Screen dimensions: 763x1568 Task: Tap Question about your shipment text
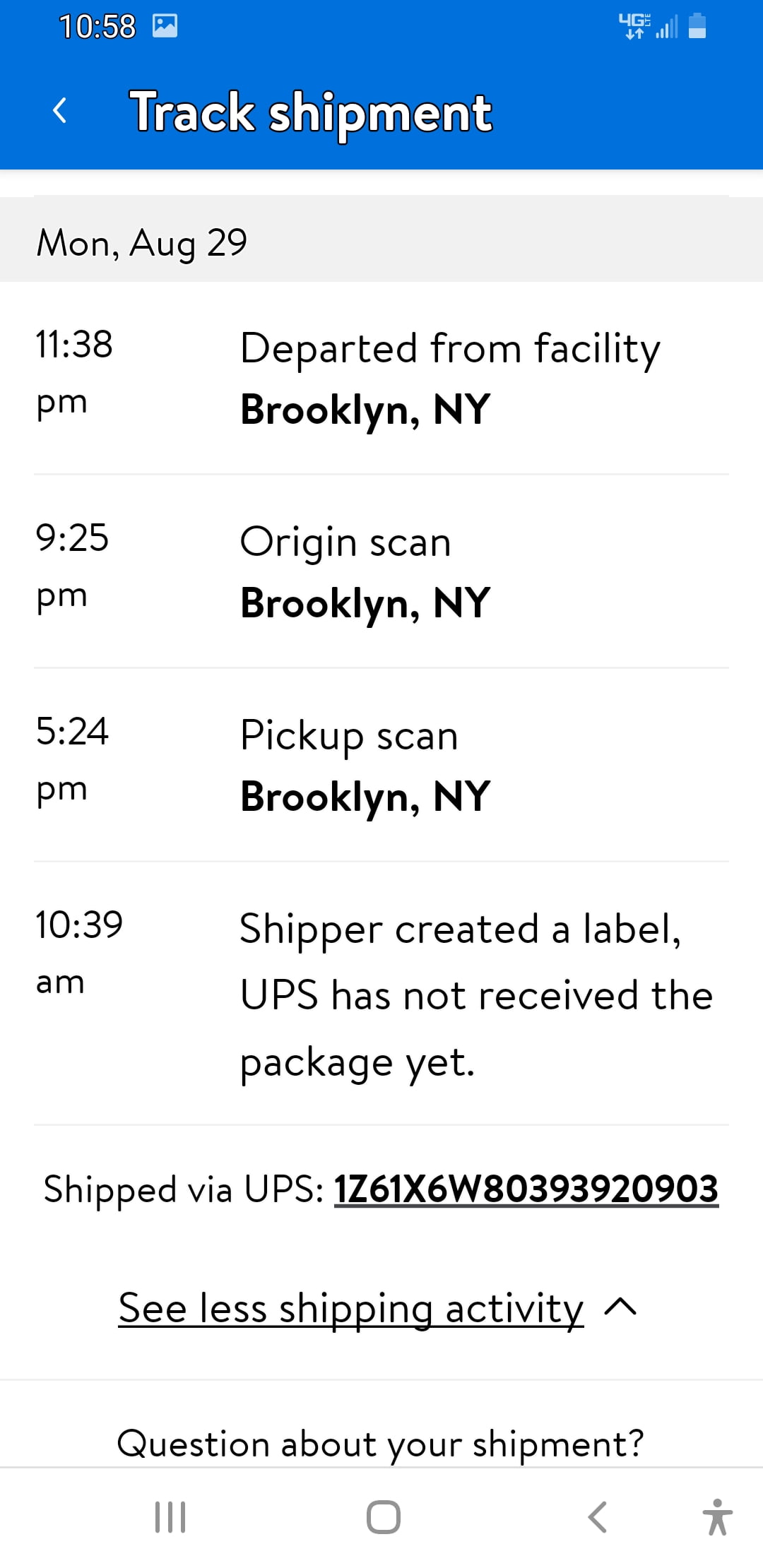380,1443
